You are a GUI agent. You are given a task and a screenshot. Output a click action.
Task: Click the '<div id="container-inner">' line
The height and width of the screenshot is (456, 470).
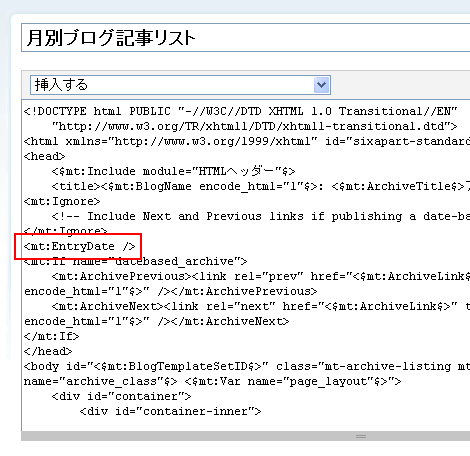[170, 411]
